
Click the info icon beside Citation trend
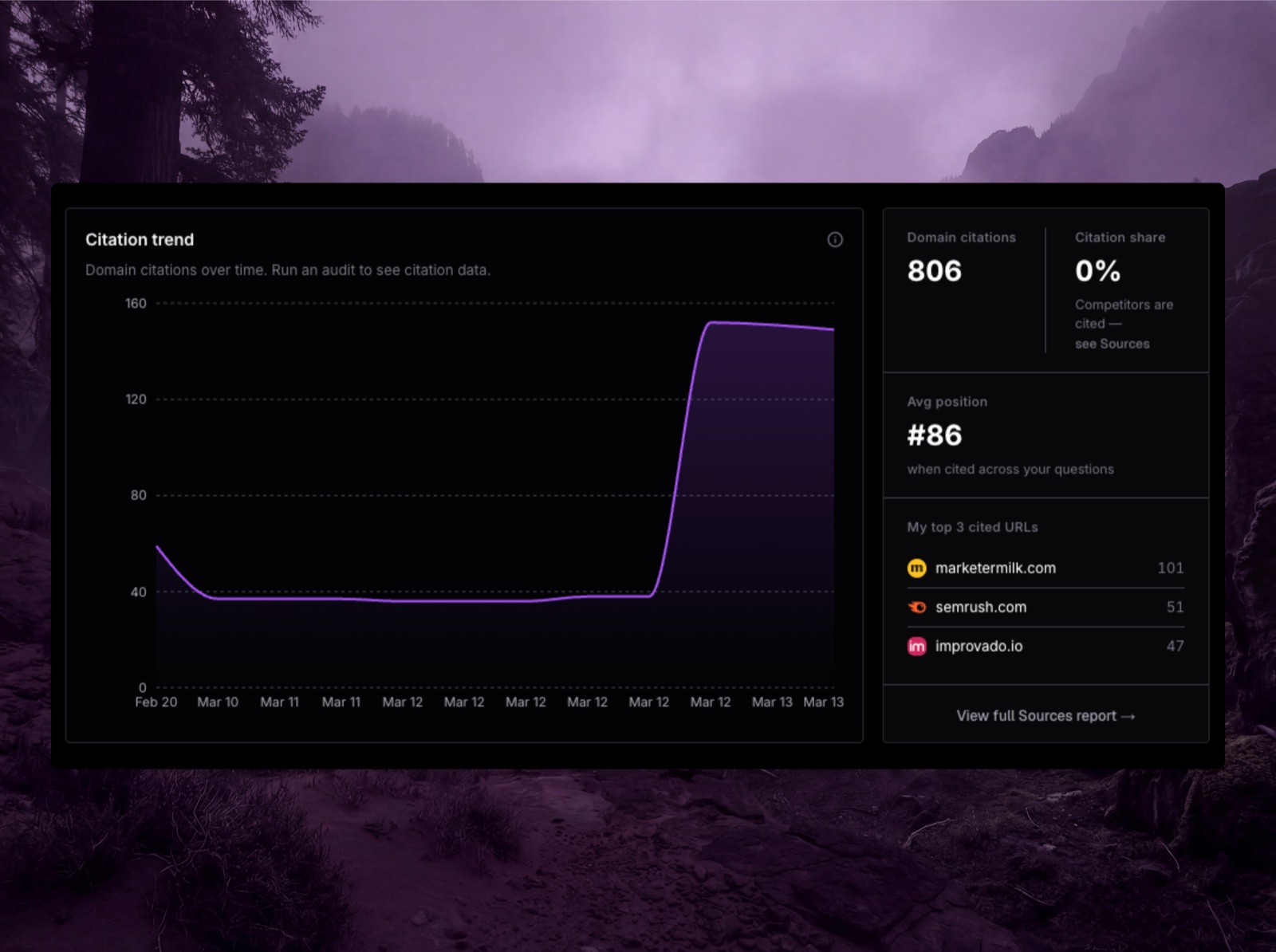tap(834, 239)
